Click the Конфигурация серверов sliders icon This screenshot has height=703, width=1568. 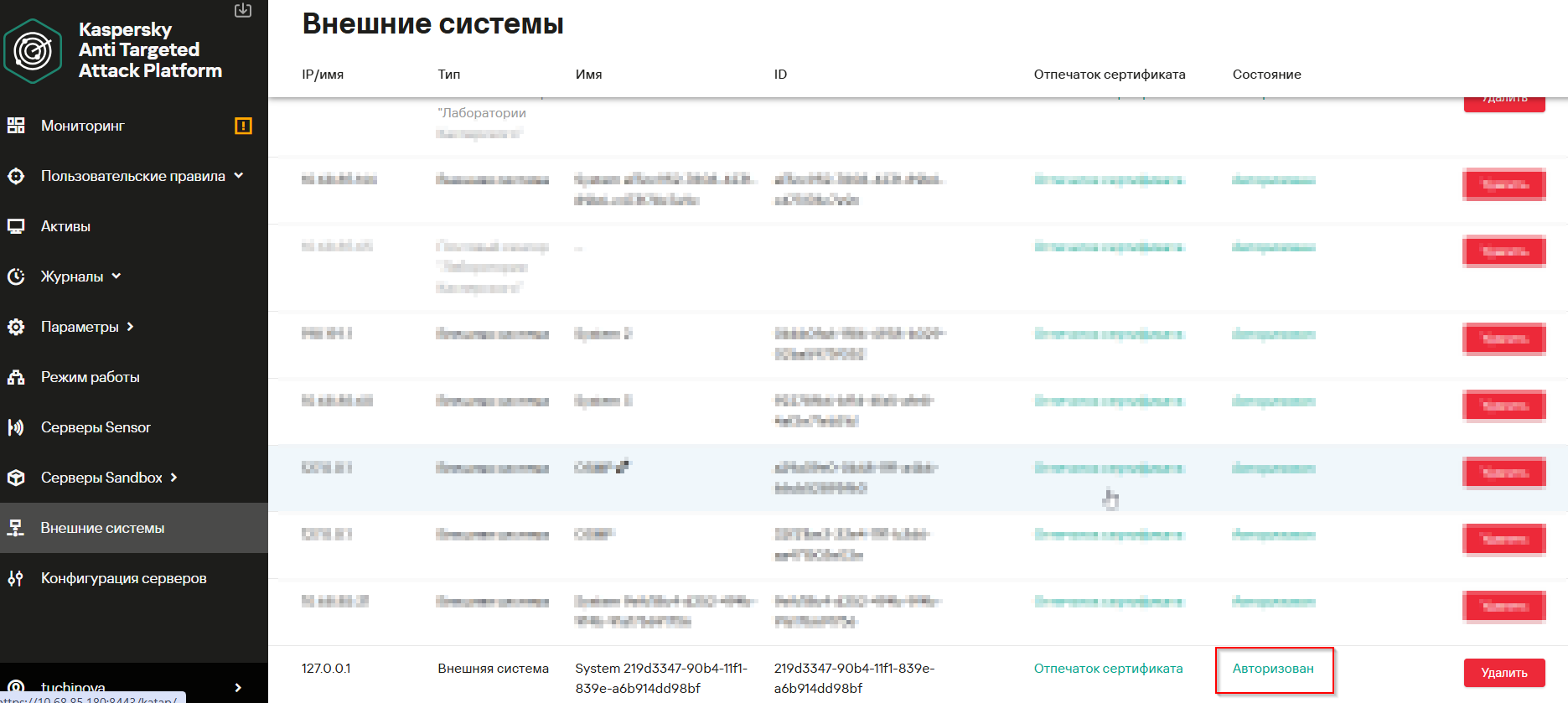[x=16, y=578]
